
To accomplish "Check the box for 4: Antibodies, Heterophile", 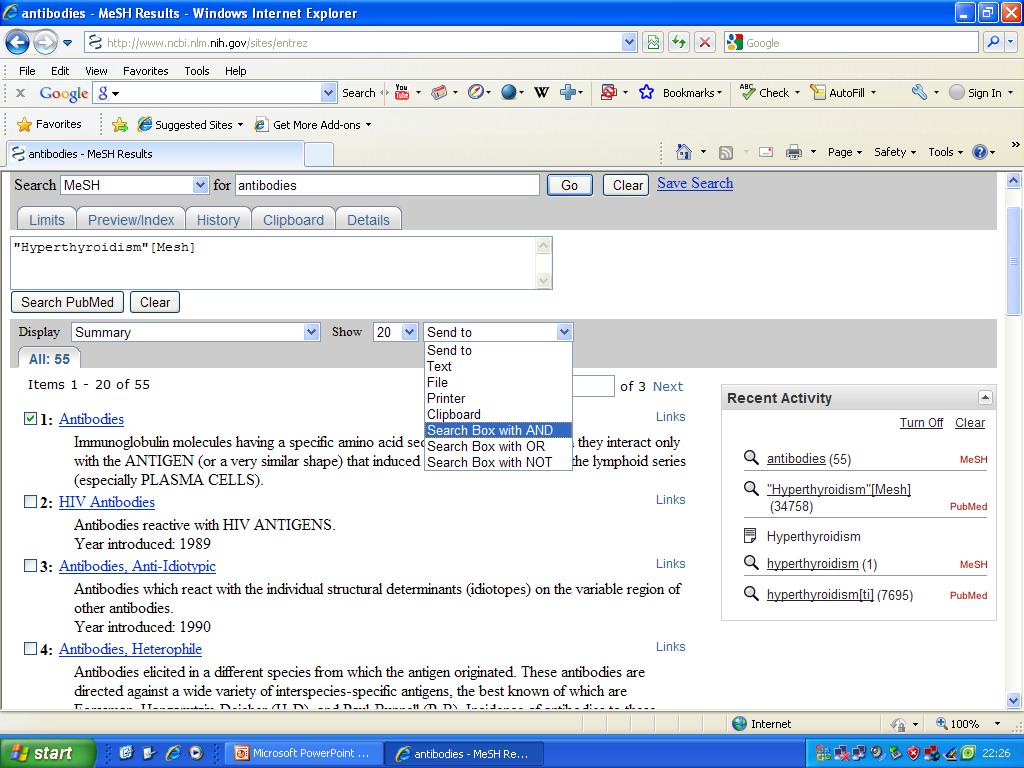I will point(30,648).
